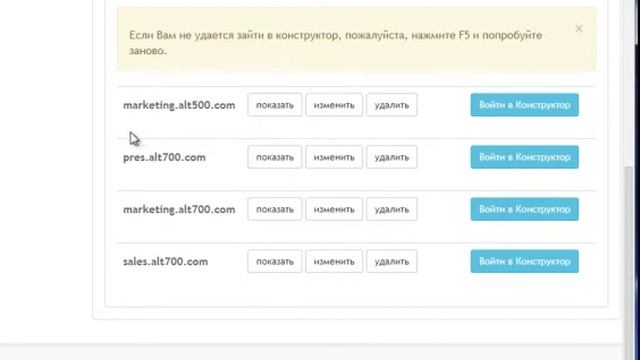The height and width of the screenshot is (360, 640).
Task: Click показать for sales.alt700.com
Action: [x=275, y=261]
